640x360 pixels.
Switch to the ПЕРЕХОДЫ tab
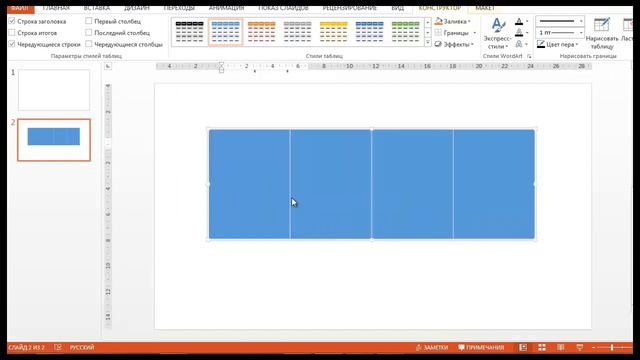(179, 8)
